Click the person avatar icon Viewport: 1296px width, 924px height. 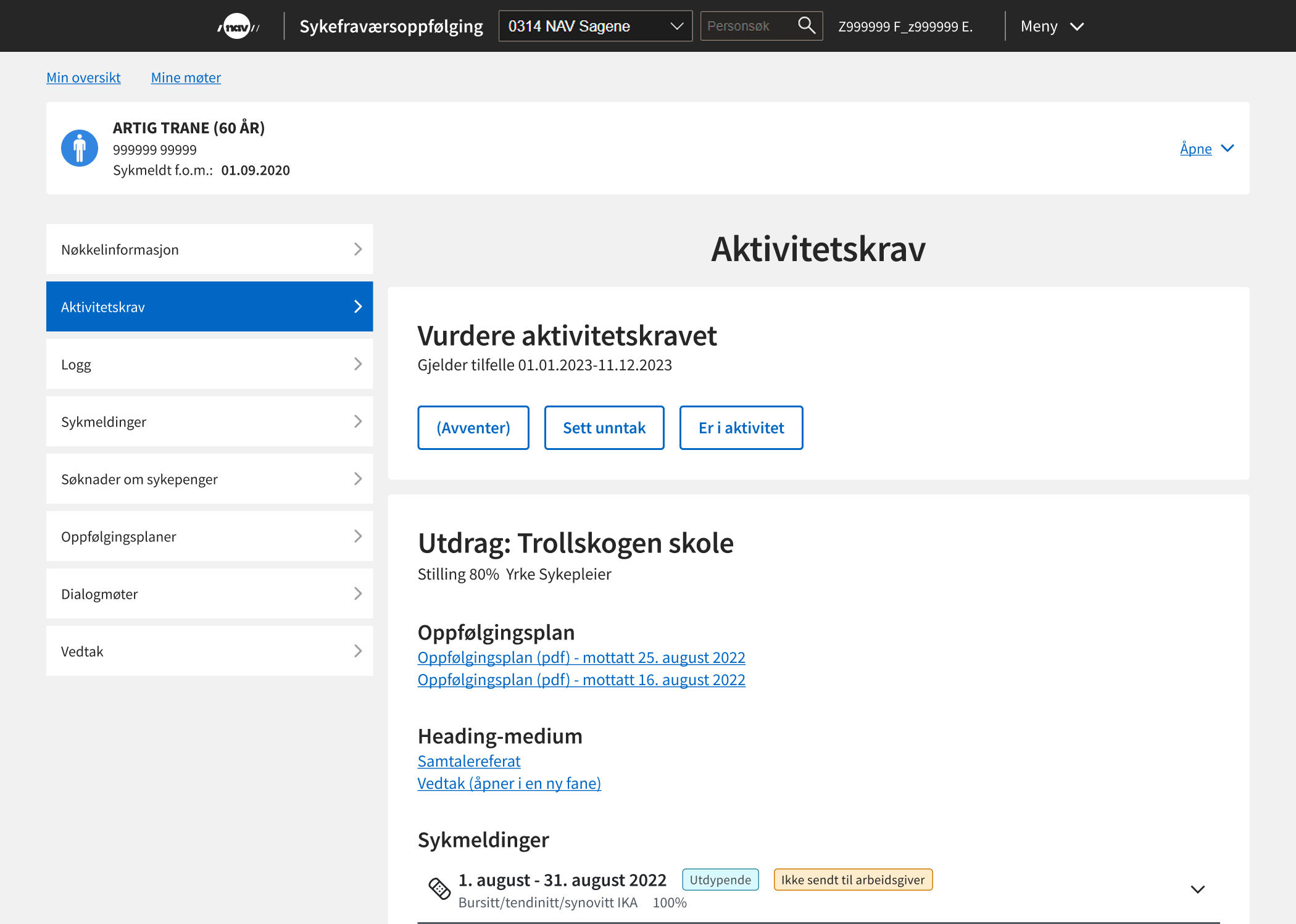80,148
